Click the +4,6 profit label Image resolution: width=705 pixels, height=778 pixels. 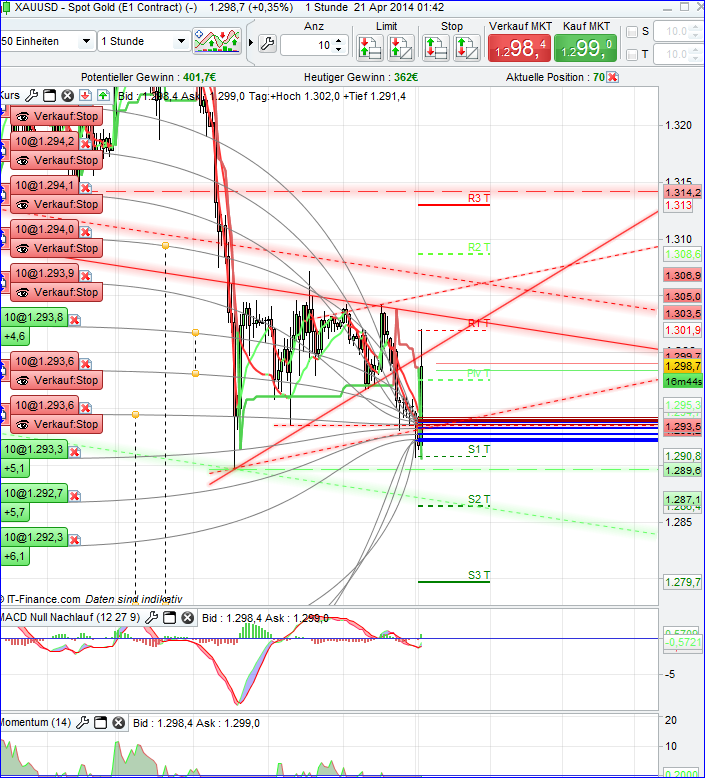point(14,336)
